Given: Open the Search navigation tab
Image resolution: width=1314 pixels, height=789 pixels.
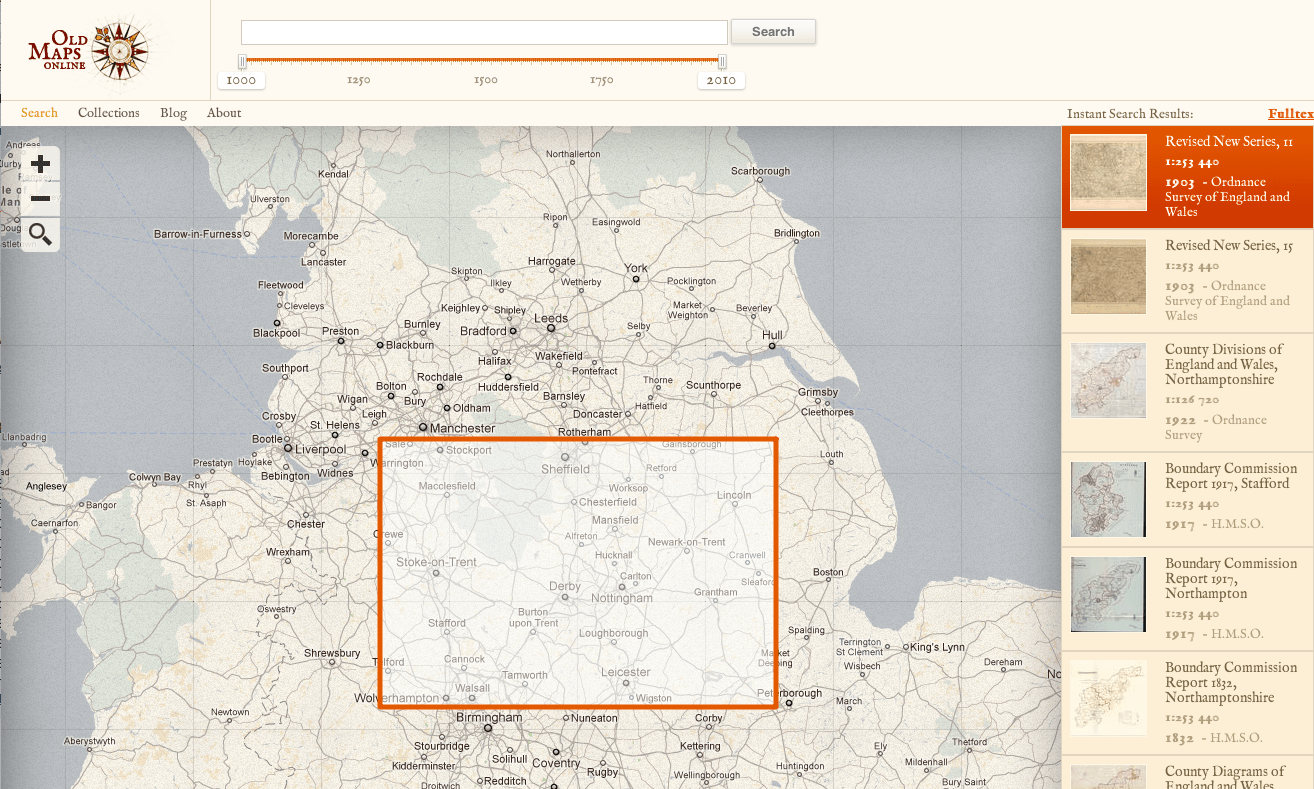Looking at the screenshot, I should point(39,113).
